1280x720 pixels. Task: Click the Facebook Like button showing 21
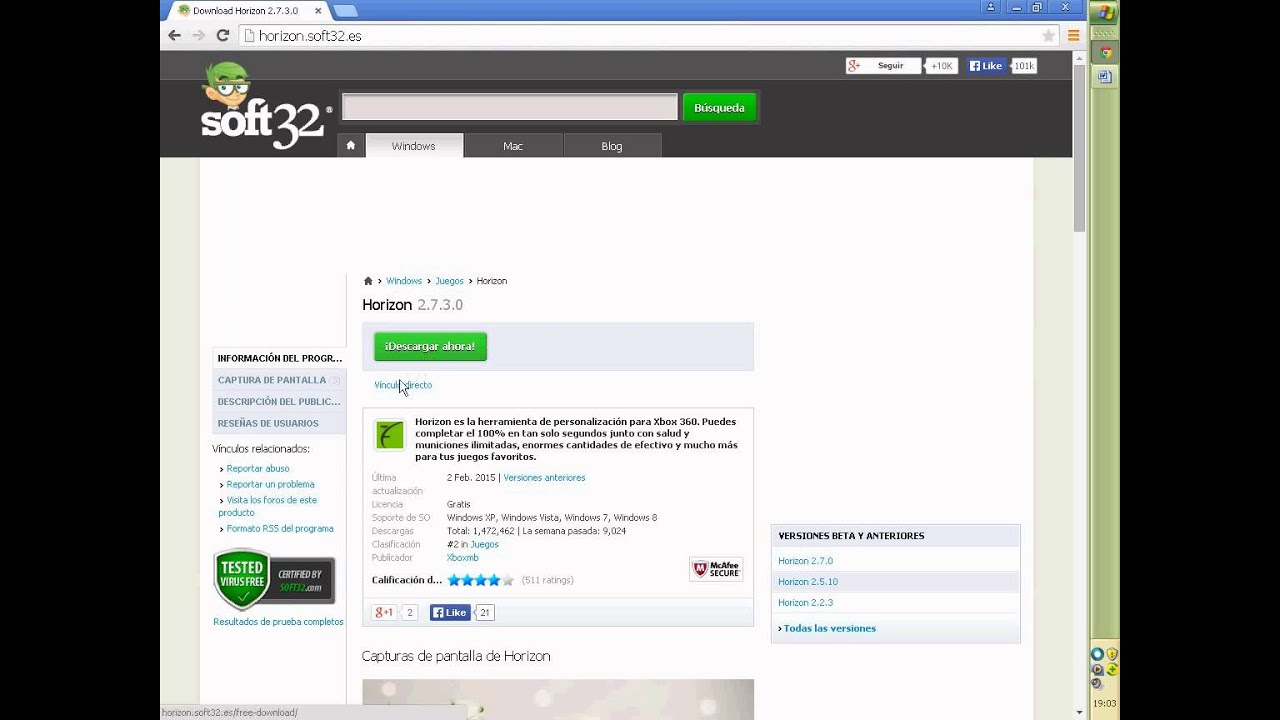[x=450, y=613]
